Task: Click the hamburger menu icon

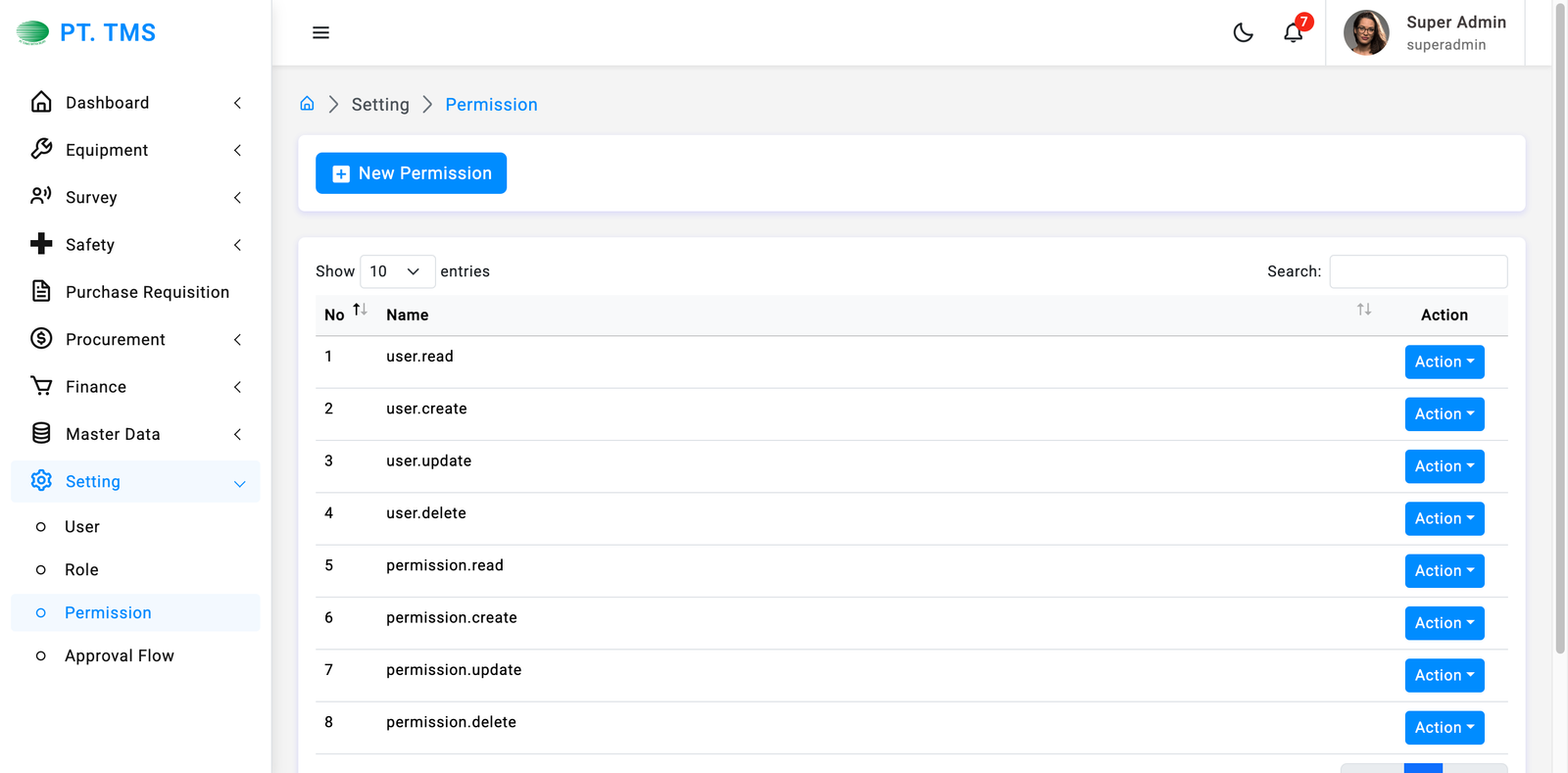Action: (320, 32)
